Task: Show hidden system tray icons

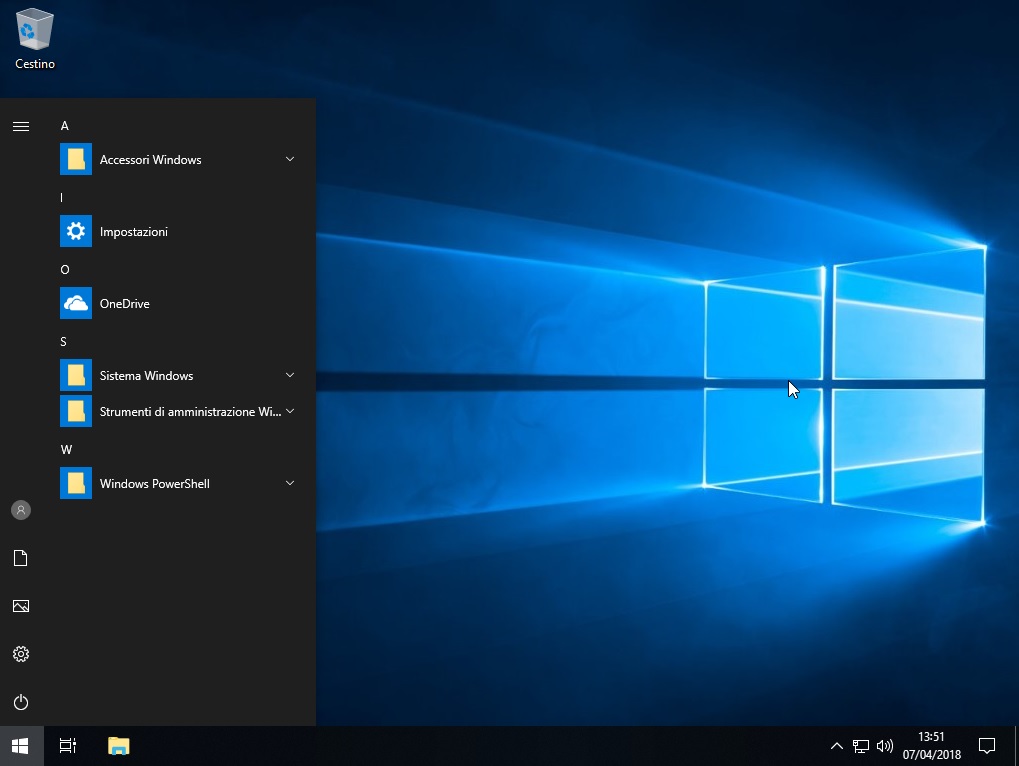Action: [836, 746]
